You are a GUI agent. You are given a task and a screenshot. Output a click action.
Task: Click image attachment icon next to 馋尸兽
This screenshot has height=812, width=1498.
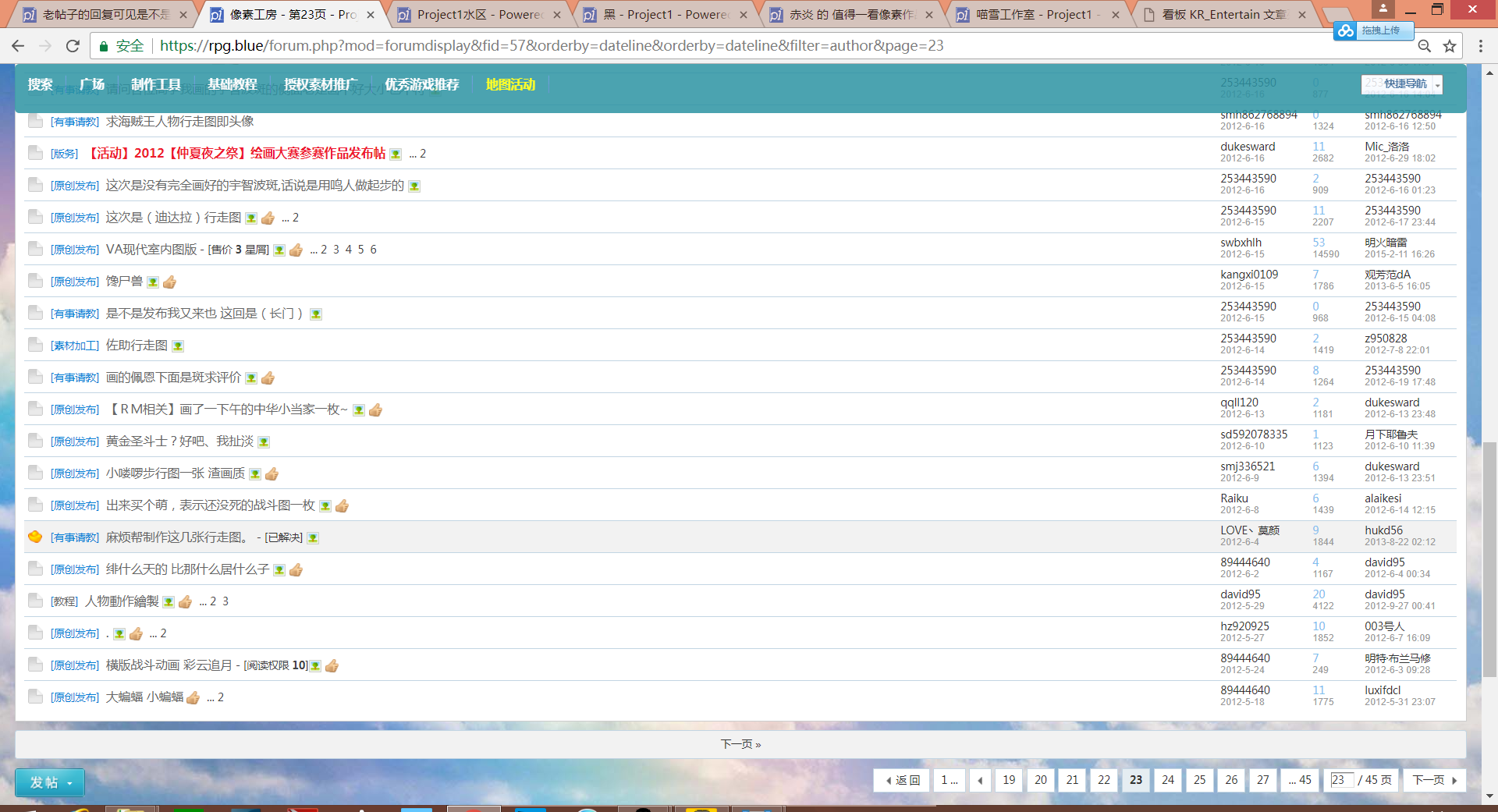click(153, 282)
